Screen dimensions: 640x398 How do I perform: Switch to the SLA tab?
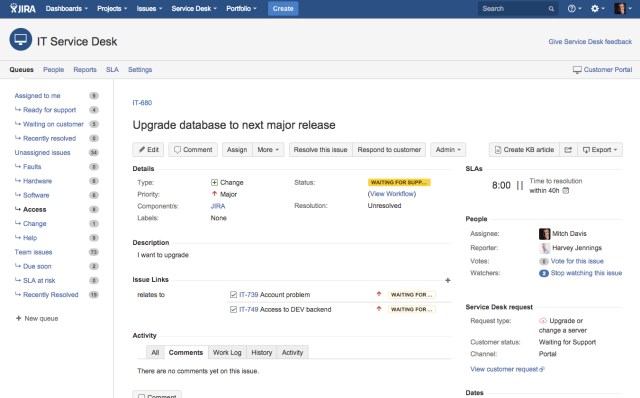click(112, 70)
